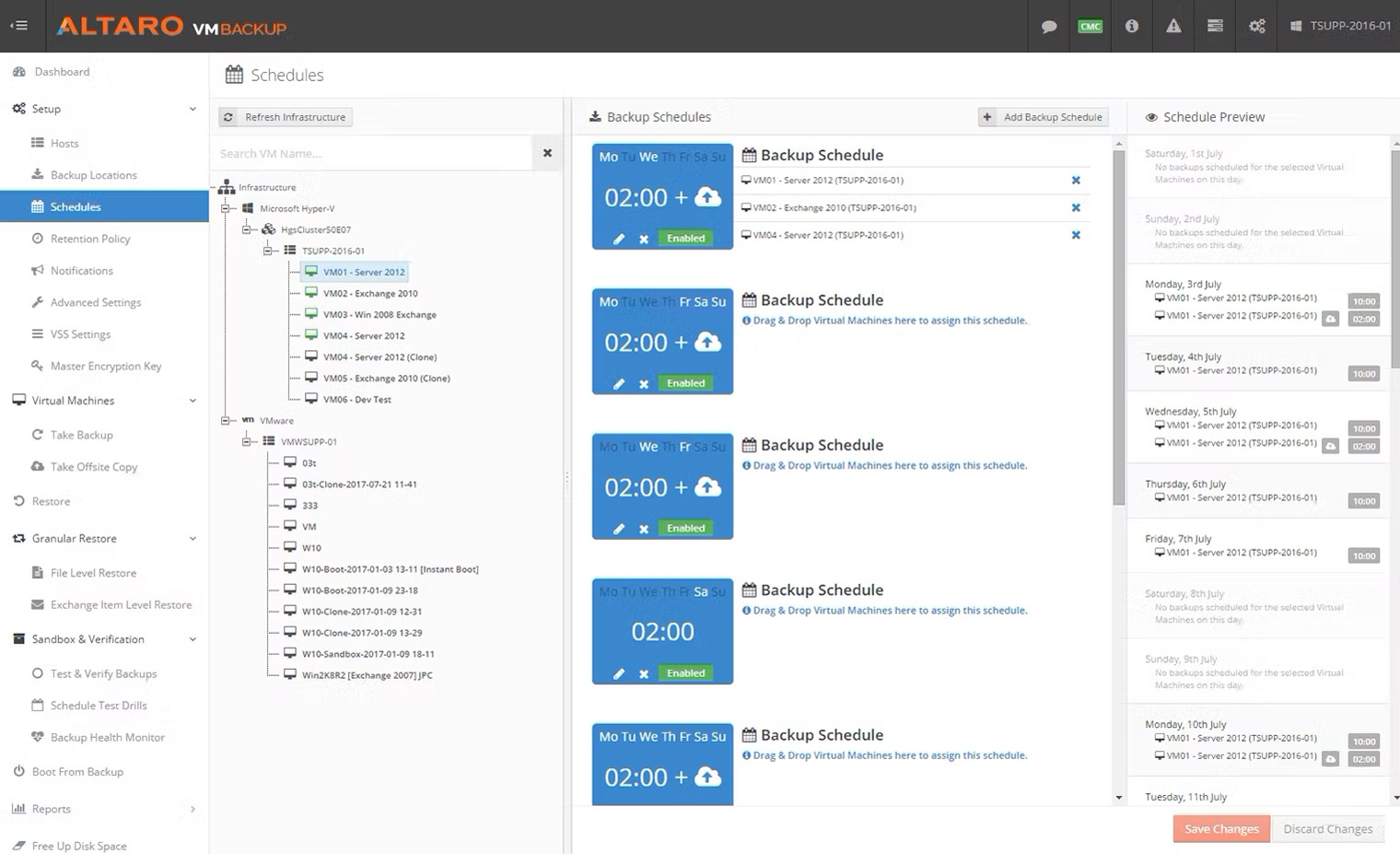Viewport: 1400px width, 854px height.
Task: Toggle Enabled on the first Mo We schedule
Action: [686, 239]
